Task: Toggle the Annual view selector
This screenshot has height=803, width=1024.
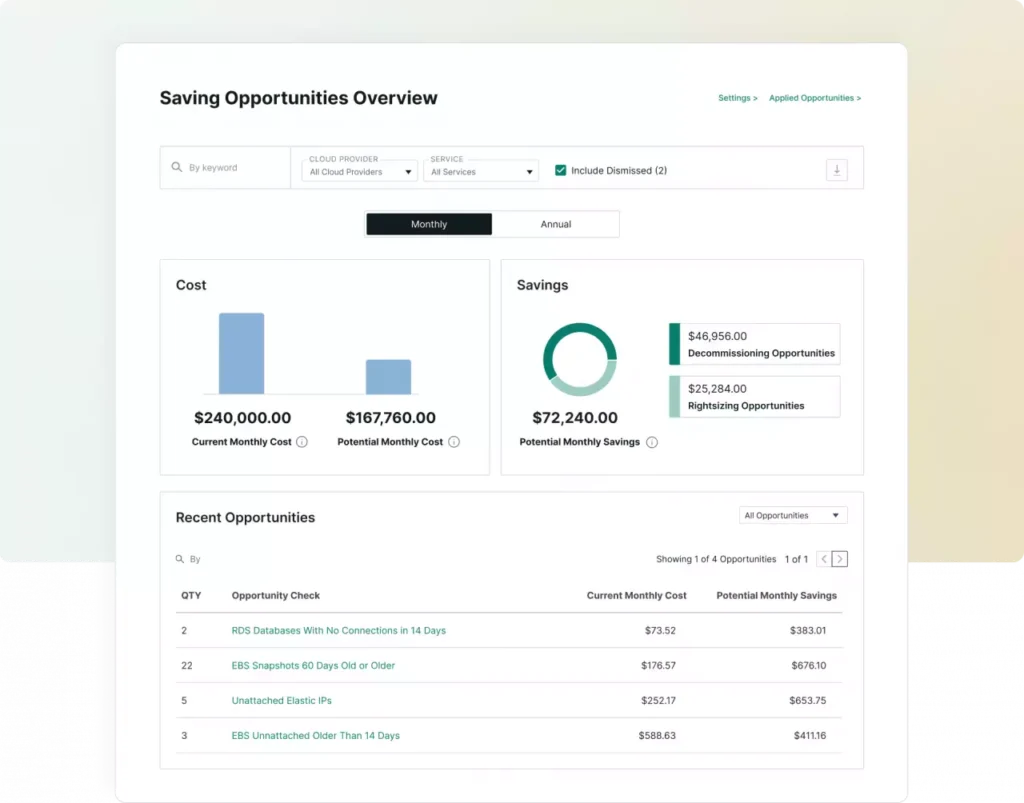Action: pos(556,223)
